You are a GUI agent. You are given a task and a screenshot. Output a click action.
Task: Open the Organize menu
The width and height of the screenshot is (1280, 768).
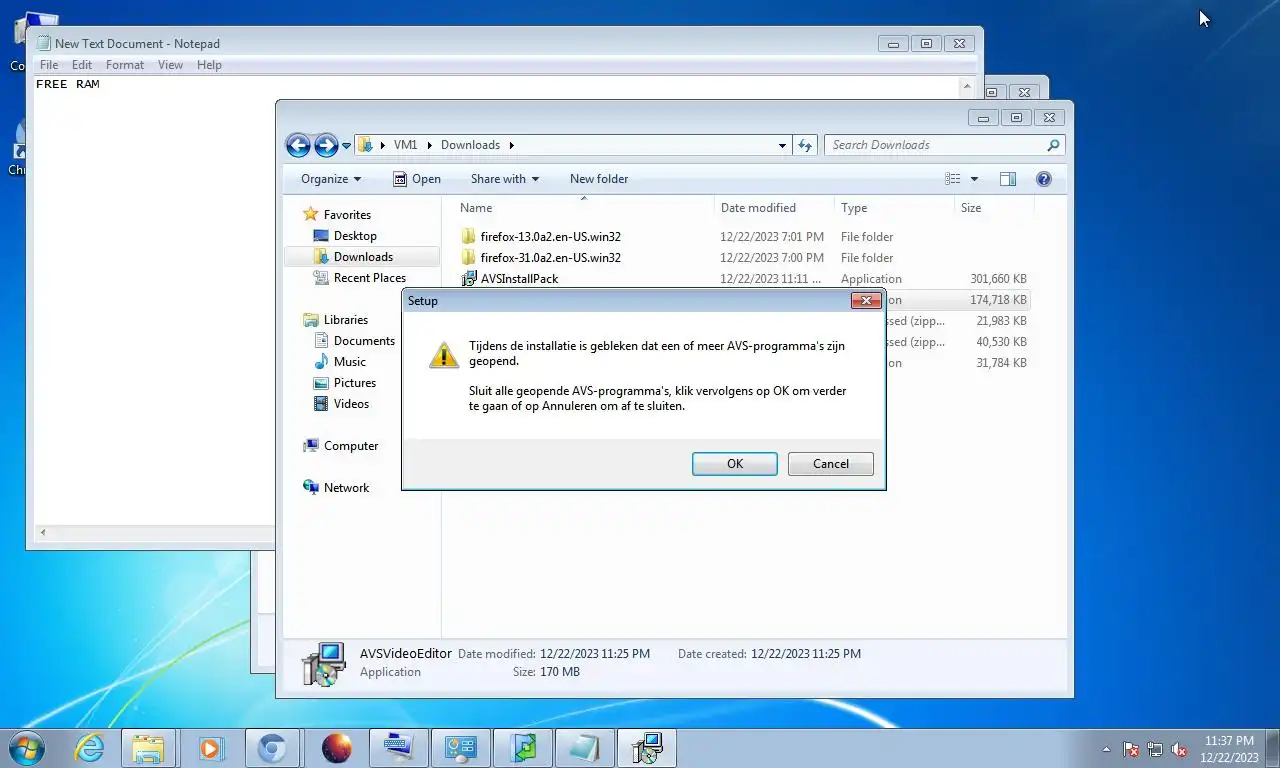click(x=331, y=179)
